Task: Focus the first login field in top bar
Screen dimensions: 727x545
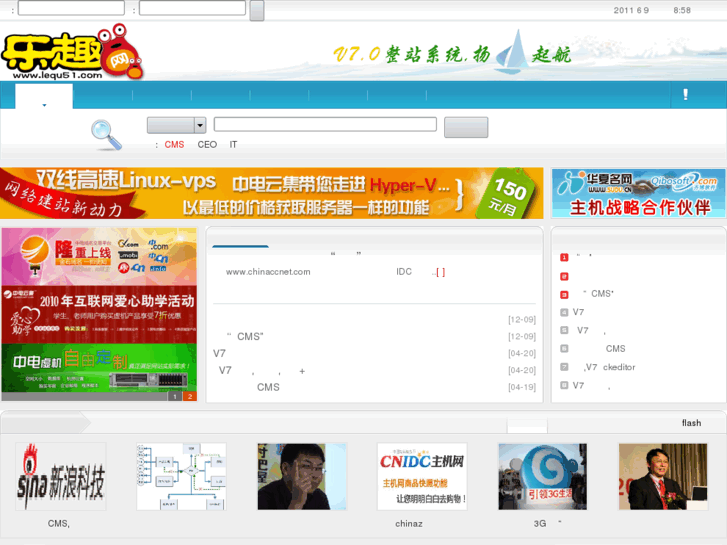Action: pyautogui.click(x=71, y=8)
